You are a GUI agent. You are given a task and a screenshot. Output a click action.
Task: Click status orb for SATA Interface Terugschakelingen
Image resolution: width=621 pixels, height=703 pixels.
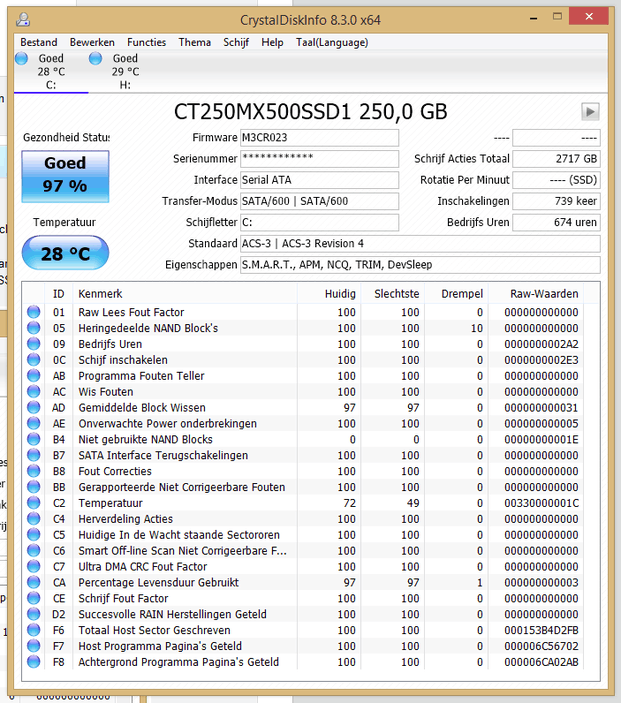(34, 455)
